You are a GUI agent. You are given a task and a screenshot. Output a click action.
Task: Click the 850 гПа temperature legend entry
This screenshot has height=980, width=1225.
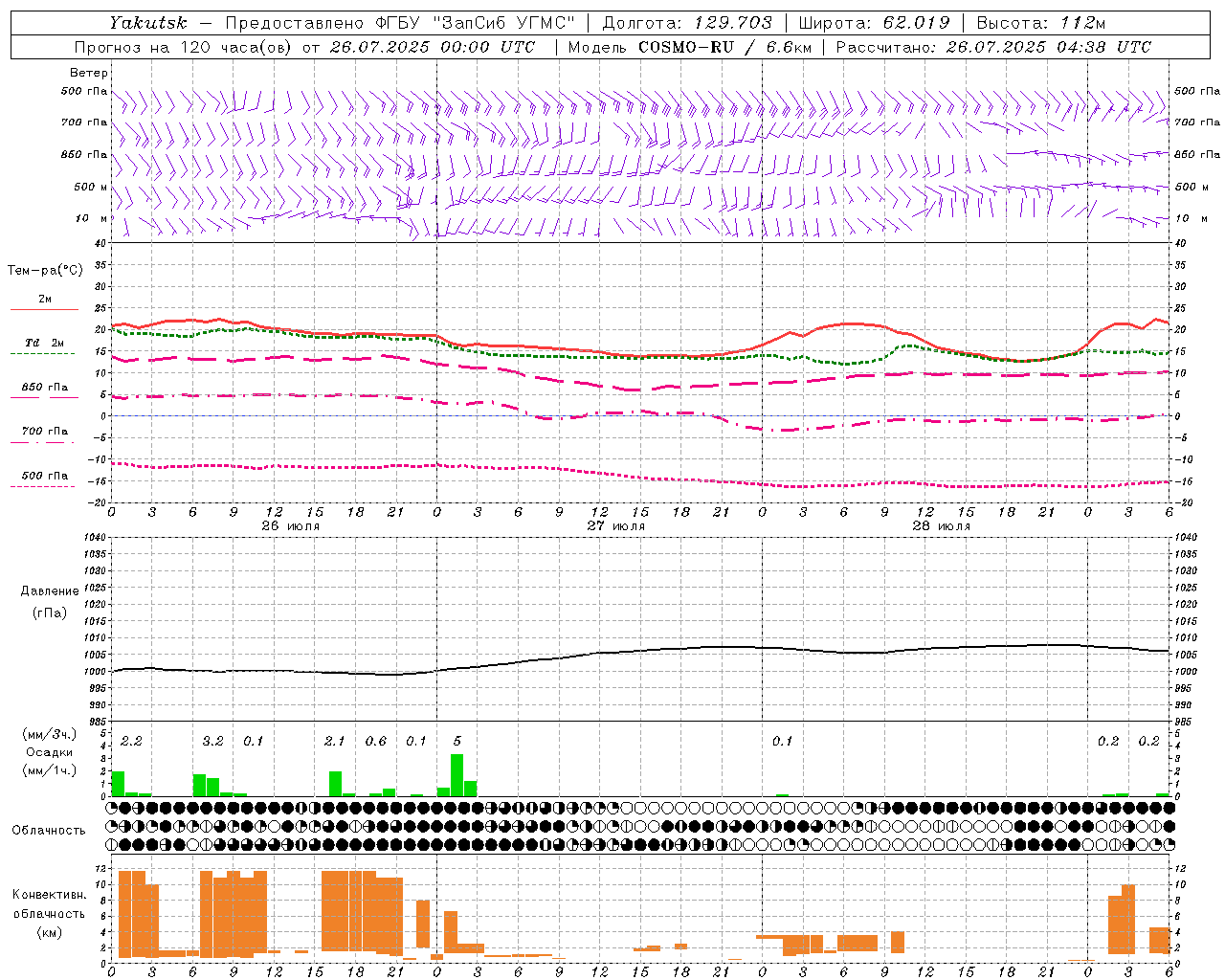(44, 388)
